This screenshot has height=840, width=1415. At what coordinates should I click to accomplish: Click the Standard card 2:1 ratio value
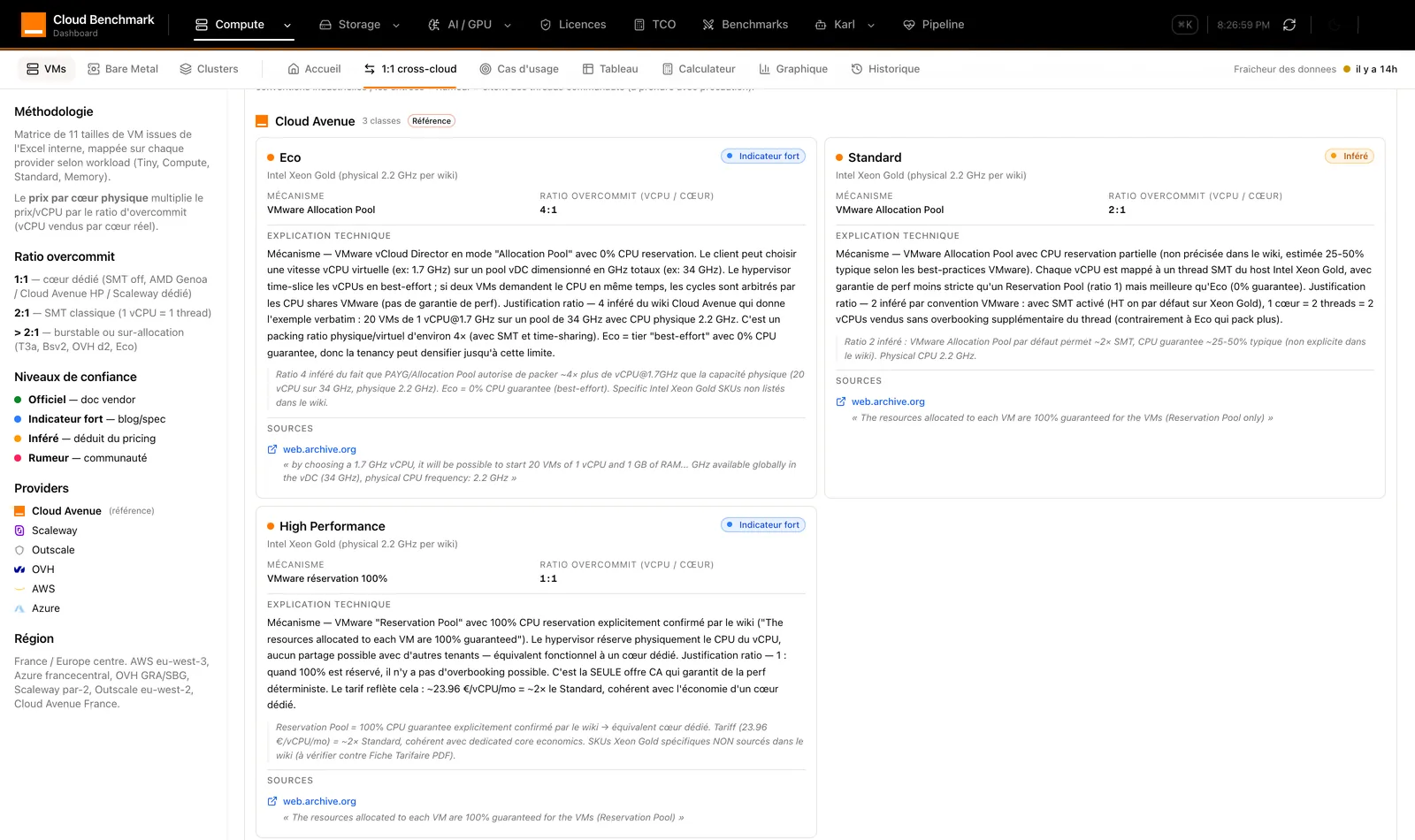coord(1117,210)
